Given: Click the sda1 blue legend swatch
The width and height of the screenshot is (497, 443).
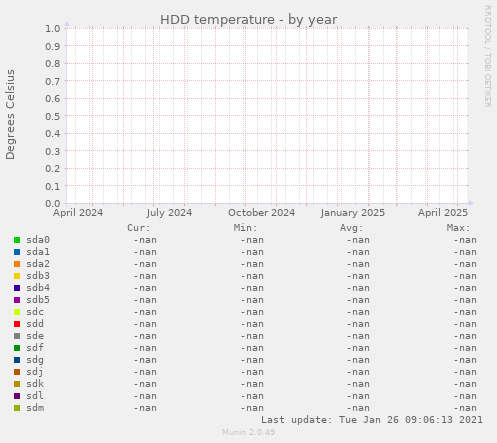Looking at the screenshot, I should click(x=17, y=252).
